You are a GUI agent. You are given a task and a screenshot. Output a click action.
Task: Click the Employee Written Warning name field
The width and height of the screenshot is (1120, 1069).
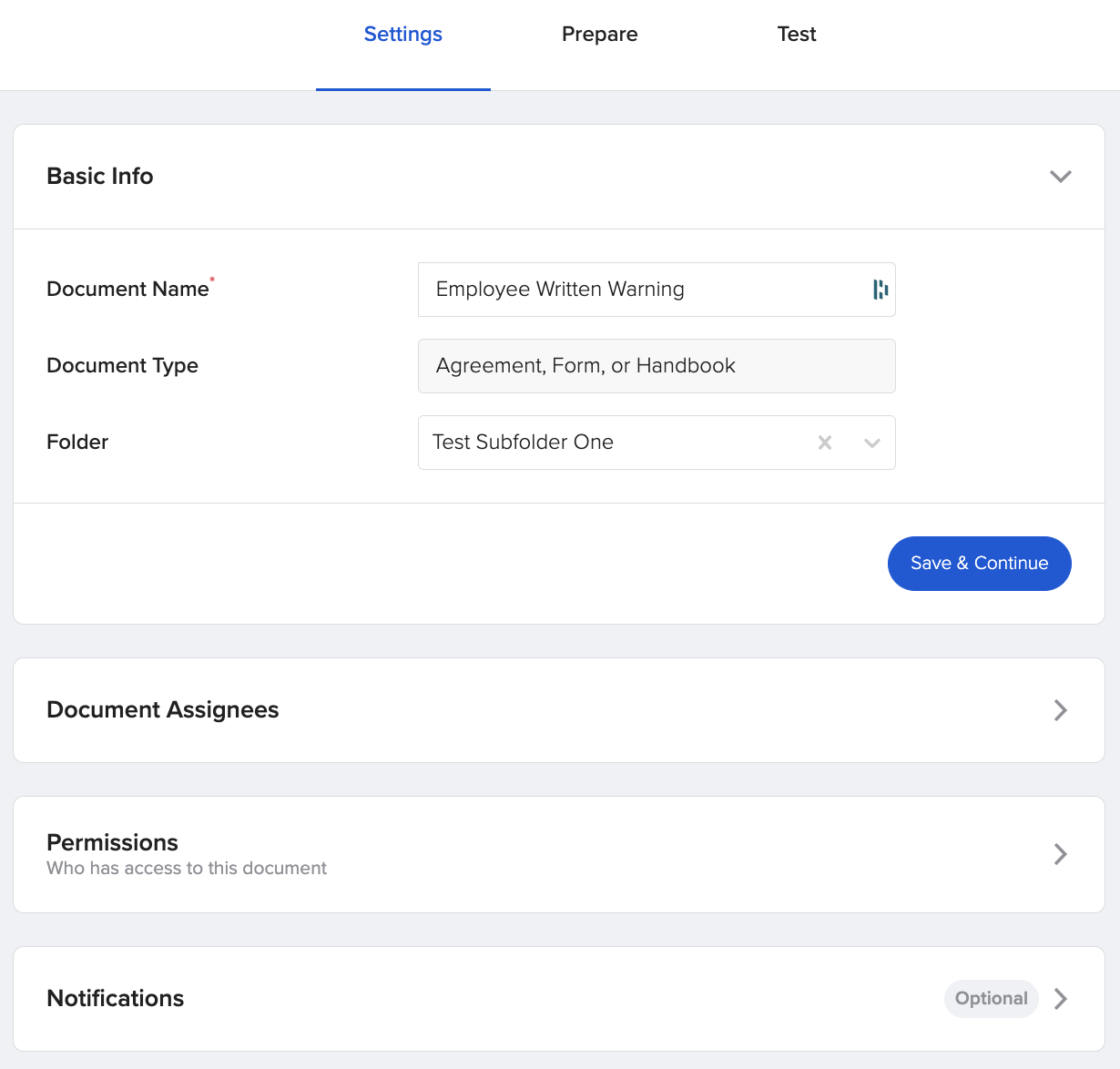click(637, 290)
